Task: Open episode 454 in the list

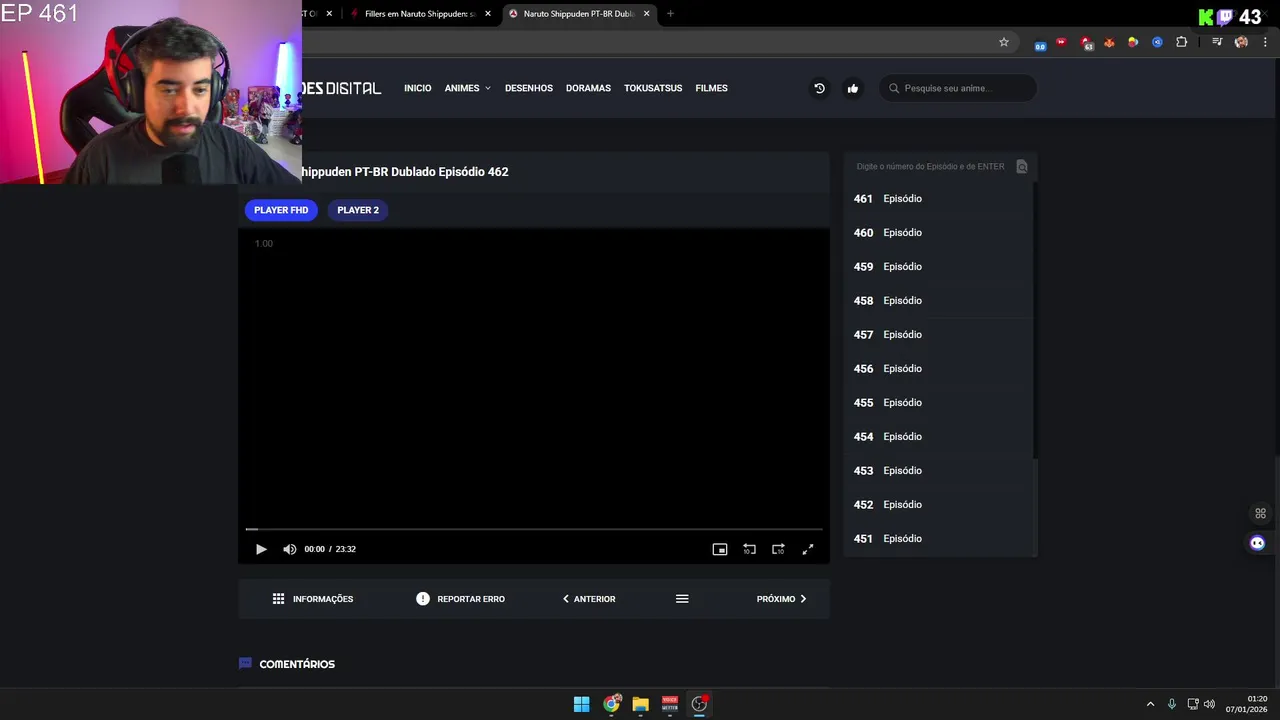Action: tap(938, 437)
